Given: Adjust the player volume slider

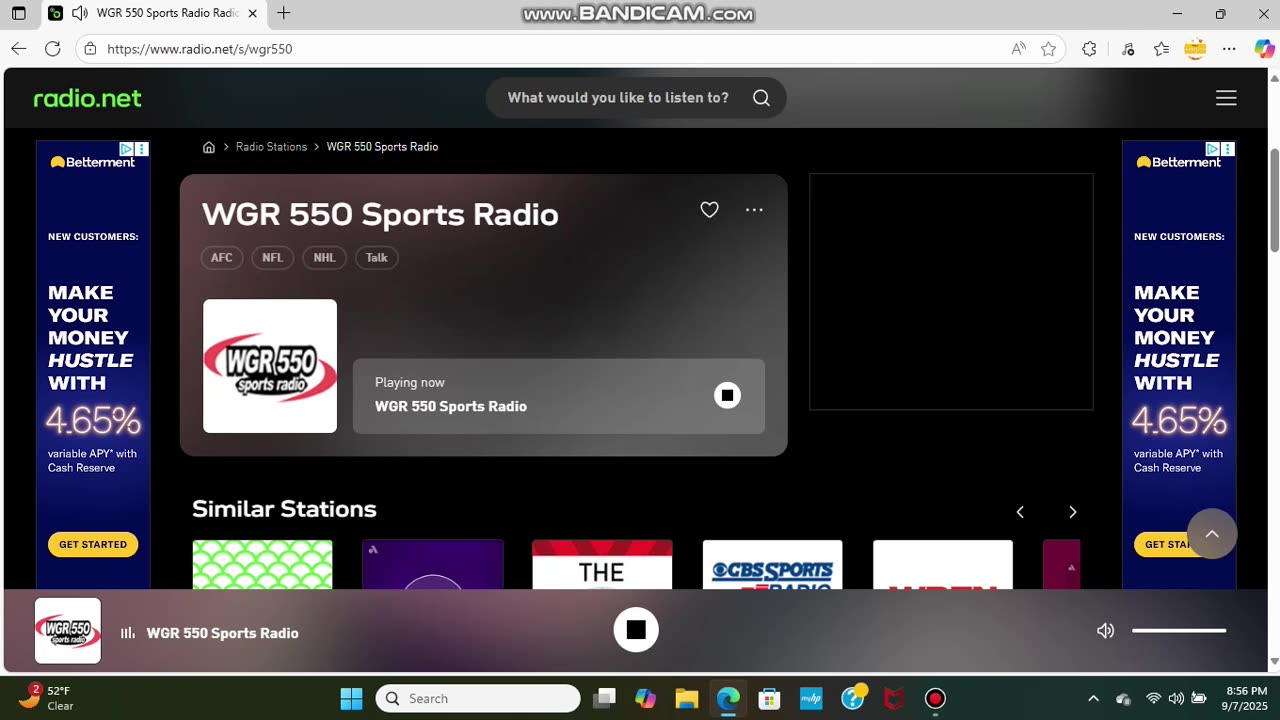Looking at the screenshot, I should (x=1179, y=631).
